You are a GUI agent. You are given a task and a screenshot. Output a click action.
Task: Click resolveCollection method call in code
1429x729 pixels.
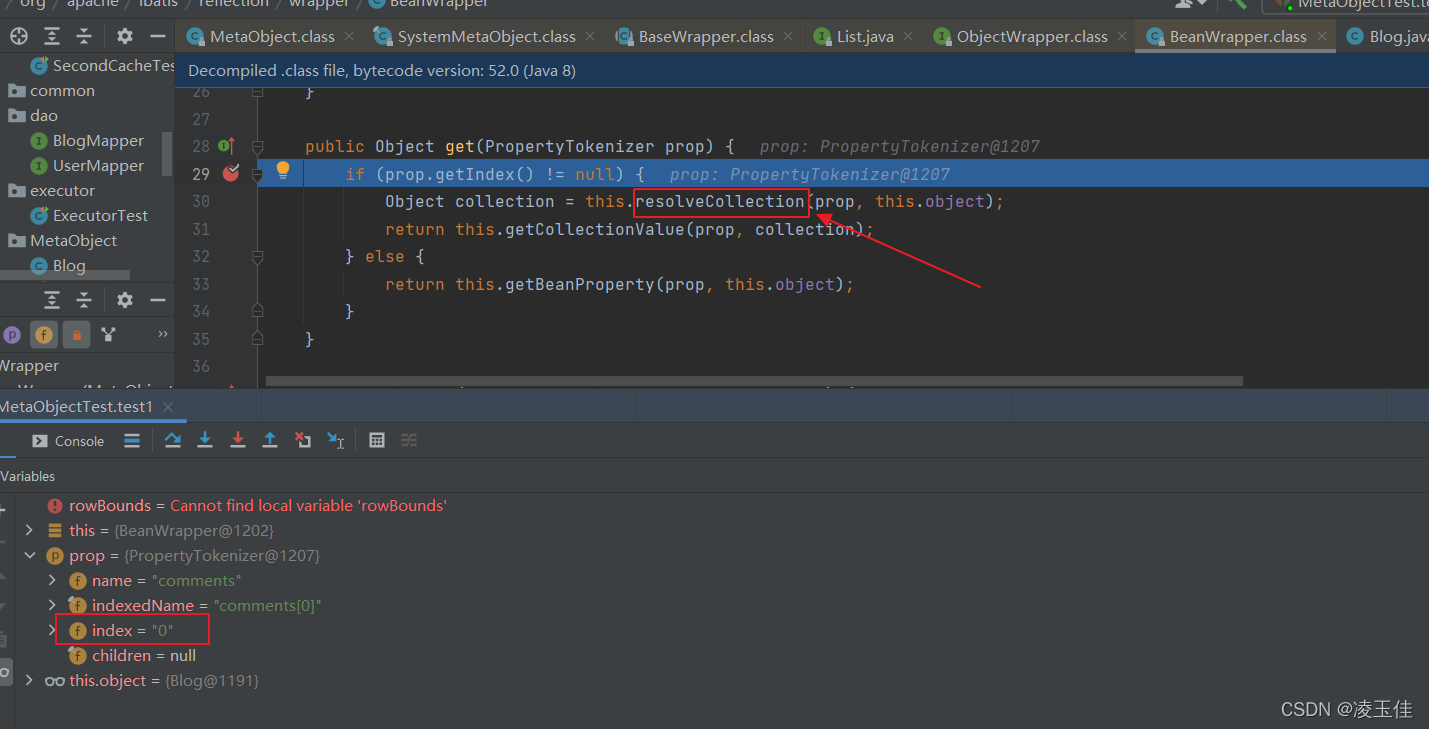[x=720, y=201]
